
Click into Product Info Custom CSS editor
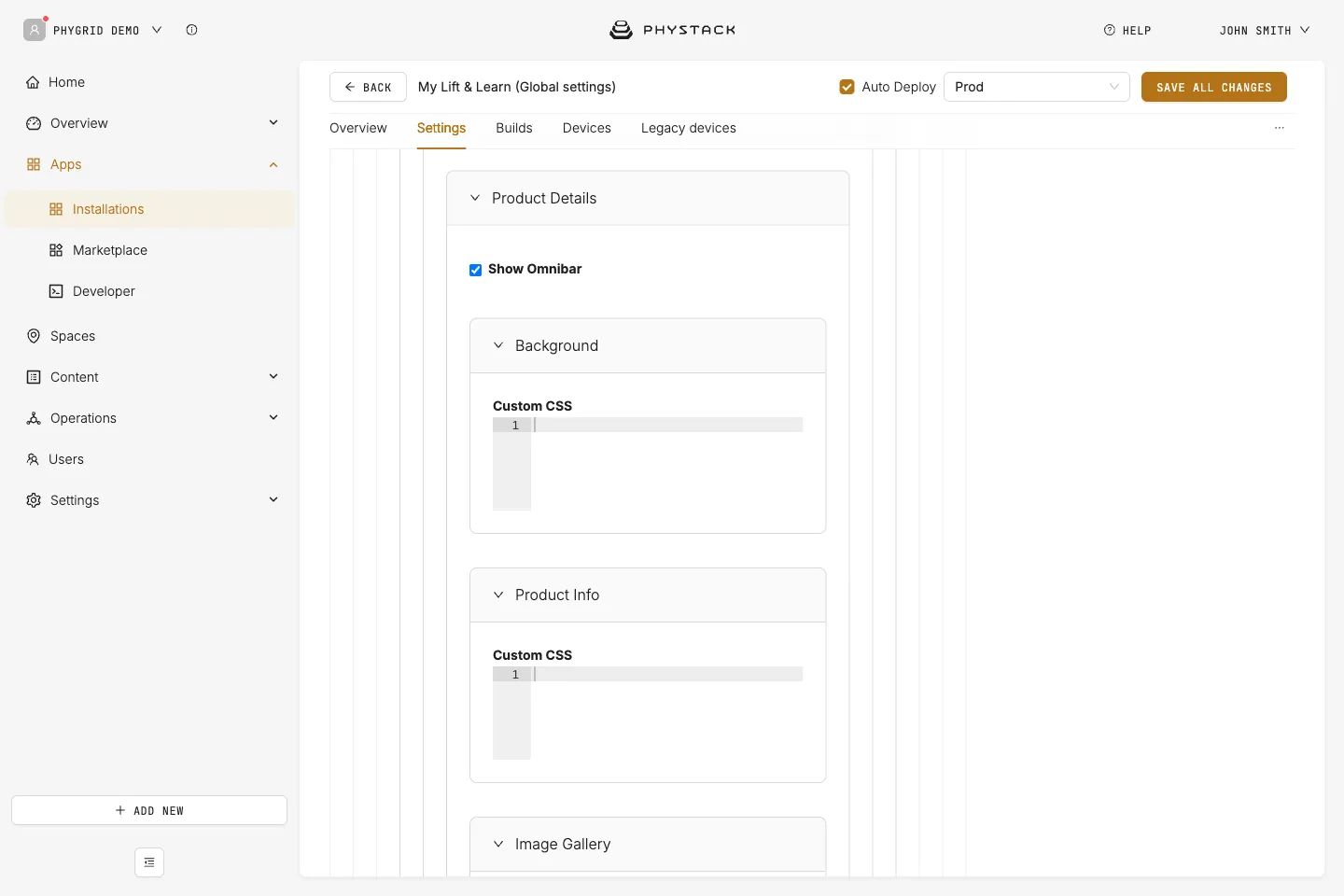pos(648,713)
